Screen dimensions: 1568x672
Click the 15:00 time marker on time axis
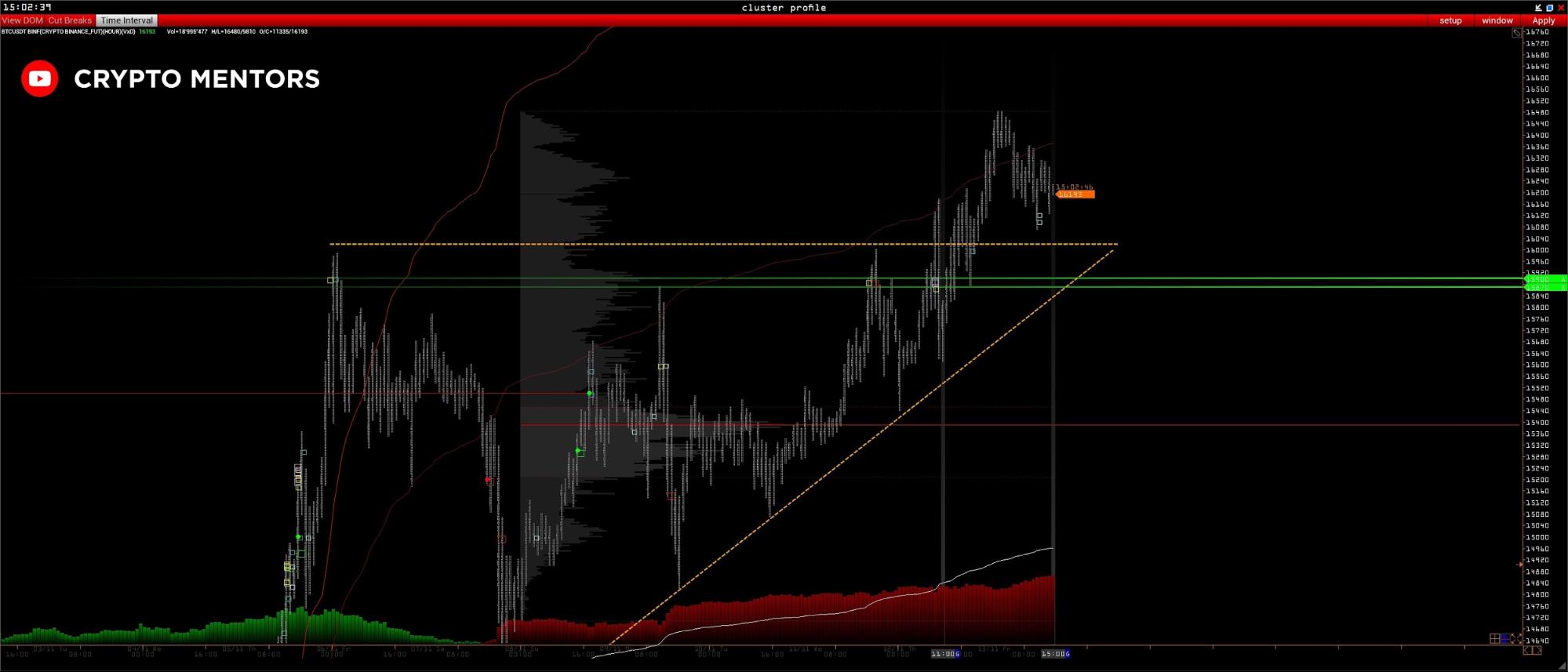1055,654
